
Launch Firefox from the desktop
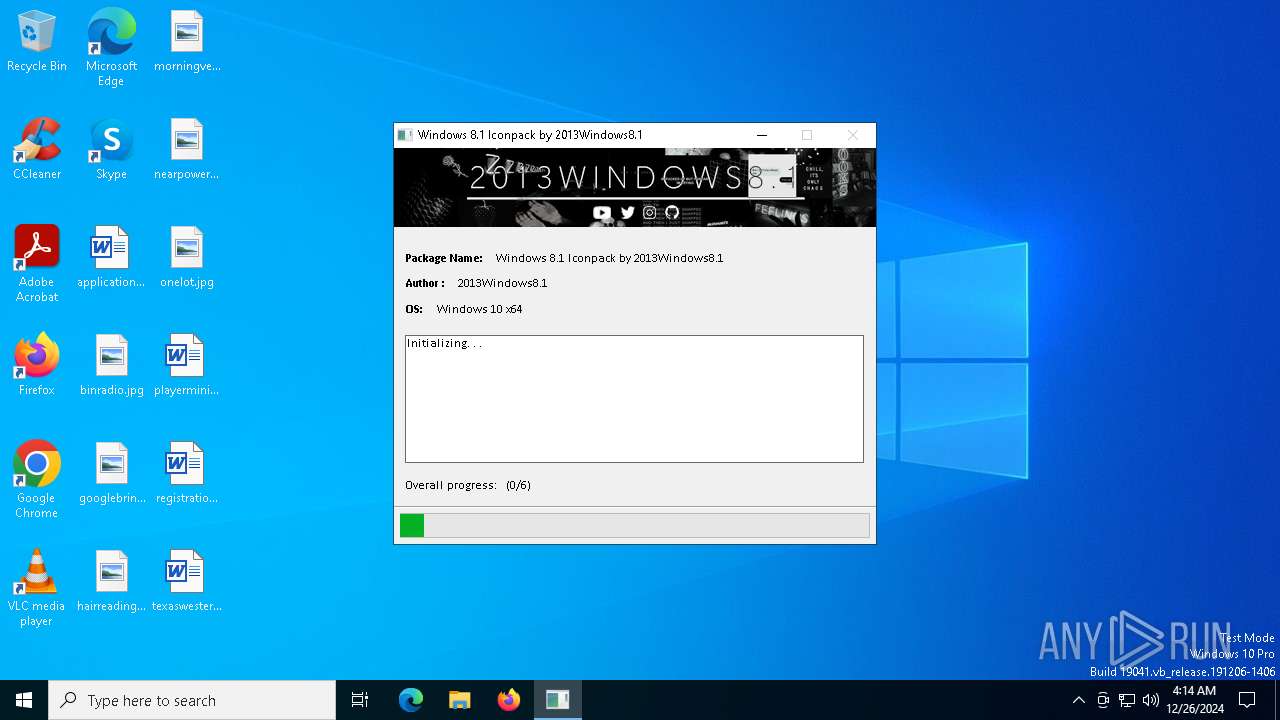pos(37,366)
